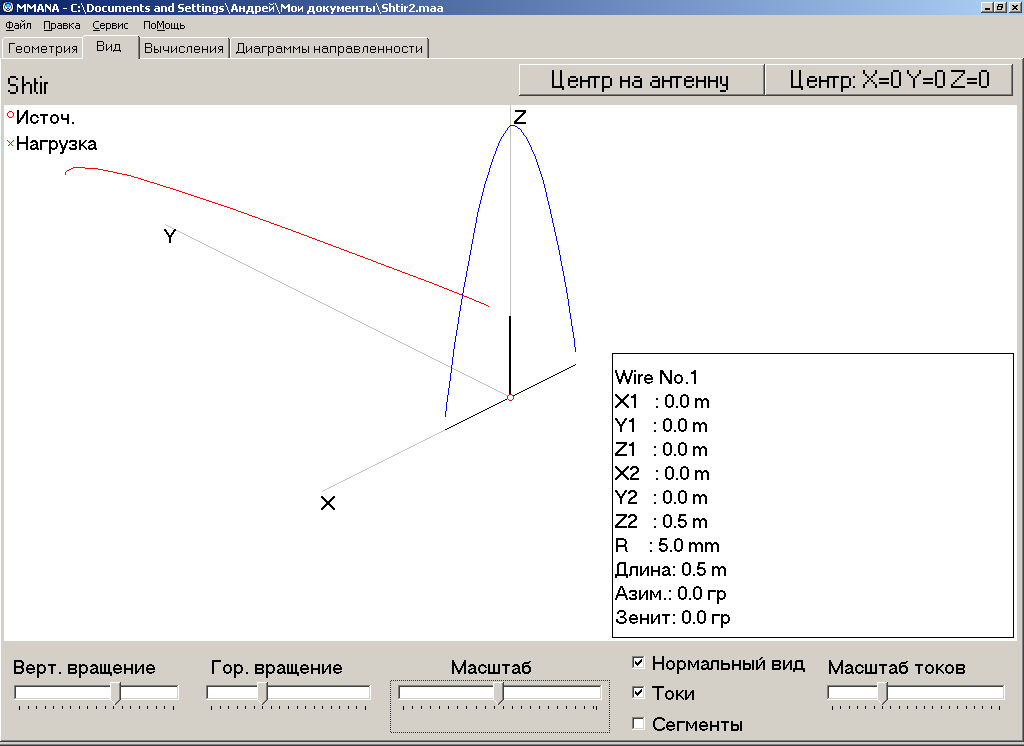Click the X1 : 0.0 m line
The height and width of the screenshot is (746, 1024).
(x=662, y=402)
